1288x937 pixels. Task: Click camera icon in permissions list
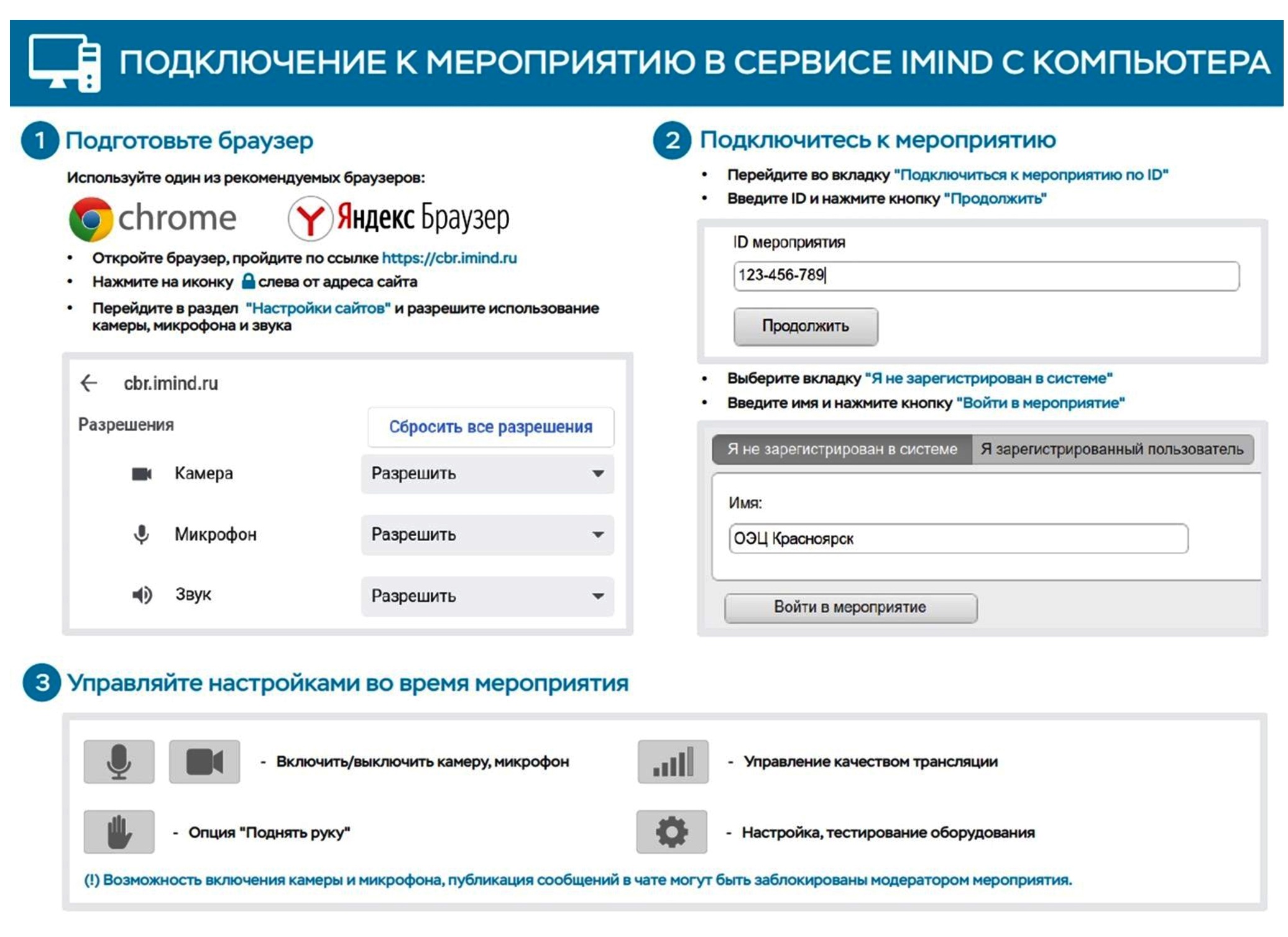point(142,474)
